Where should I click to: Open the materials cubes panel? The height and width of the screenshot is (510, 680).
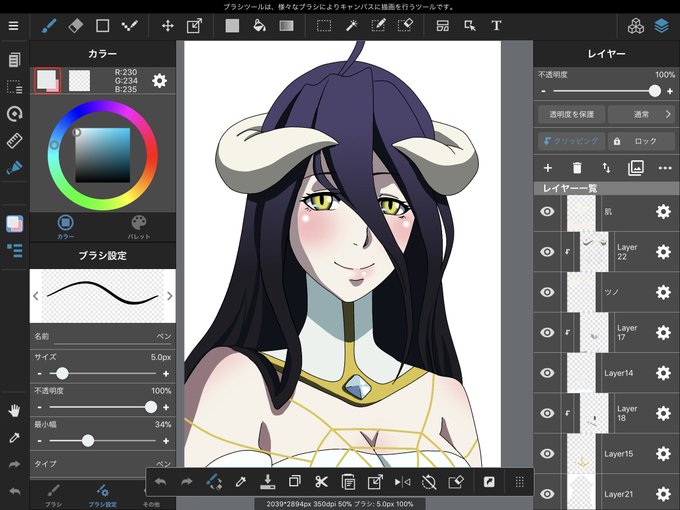pyautogui.click(x=635, y=26)
